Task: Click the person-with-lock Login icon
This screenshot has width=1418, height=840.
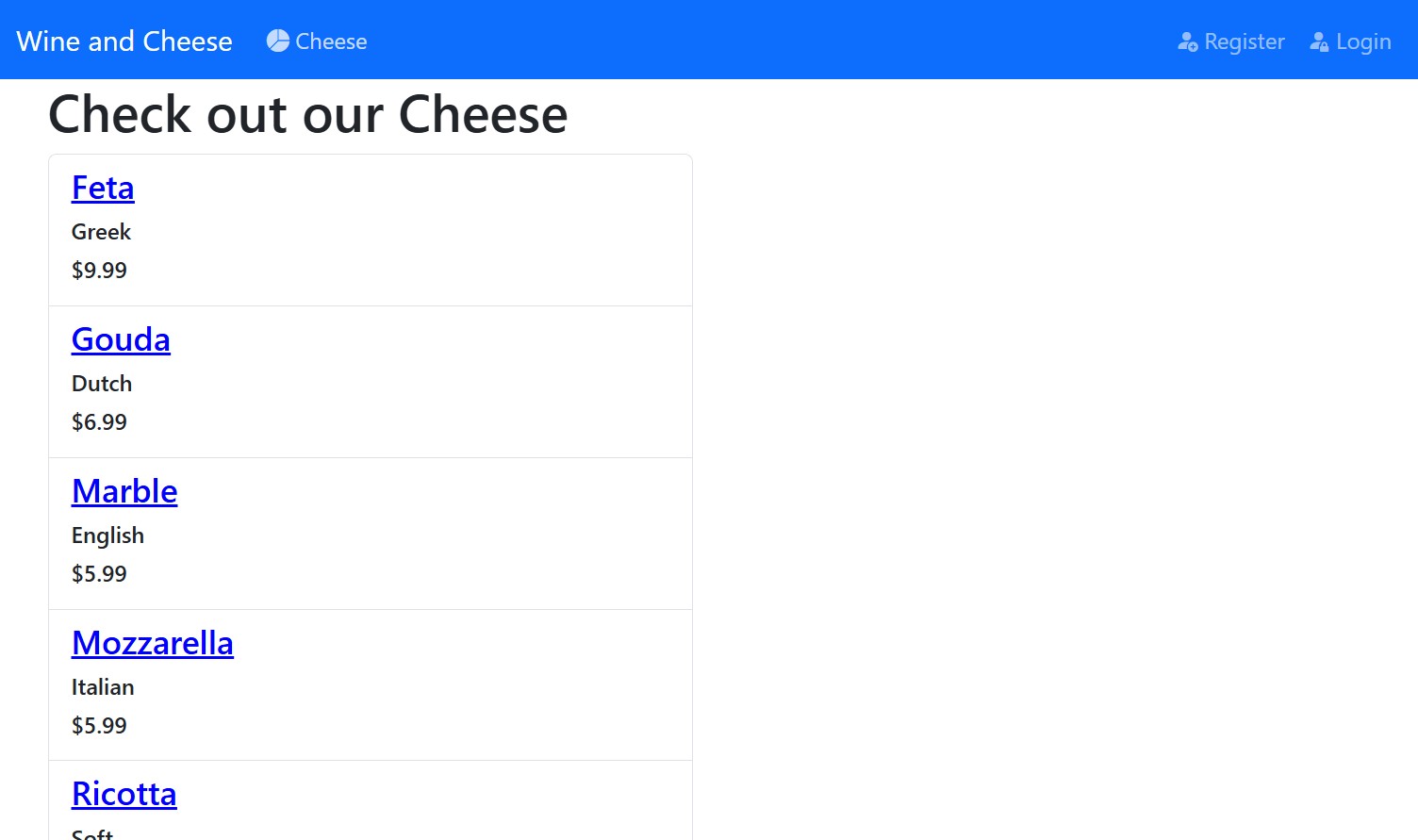Action: (1317, 41)
